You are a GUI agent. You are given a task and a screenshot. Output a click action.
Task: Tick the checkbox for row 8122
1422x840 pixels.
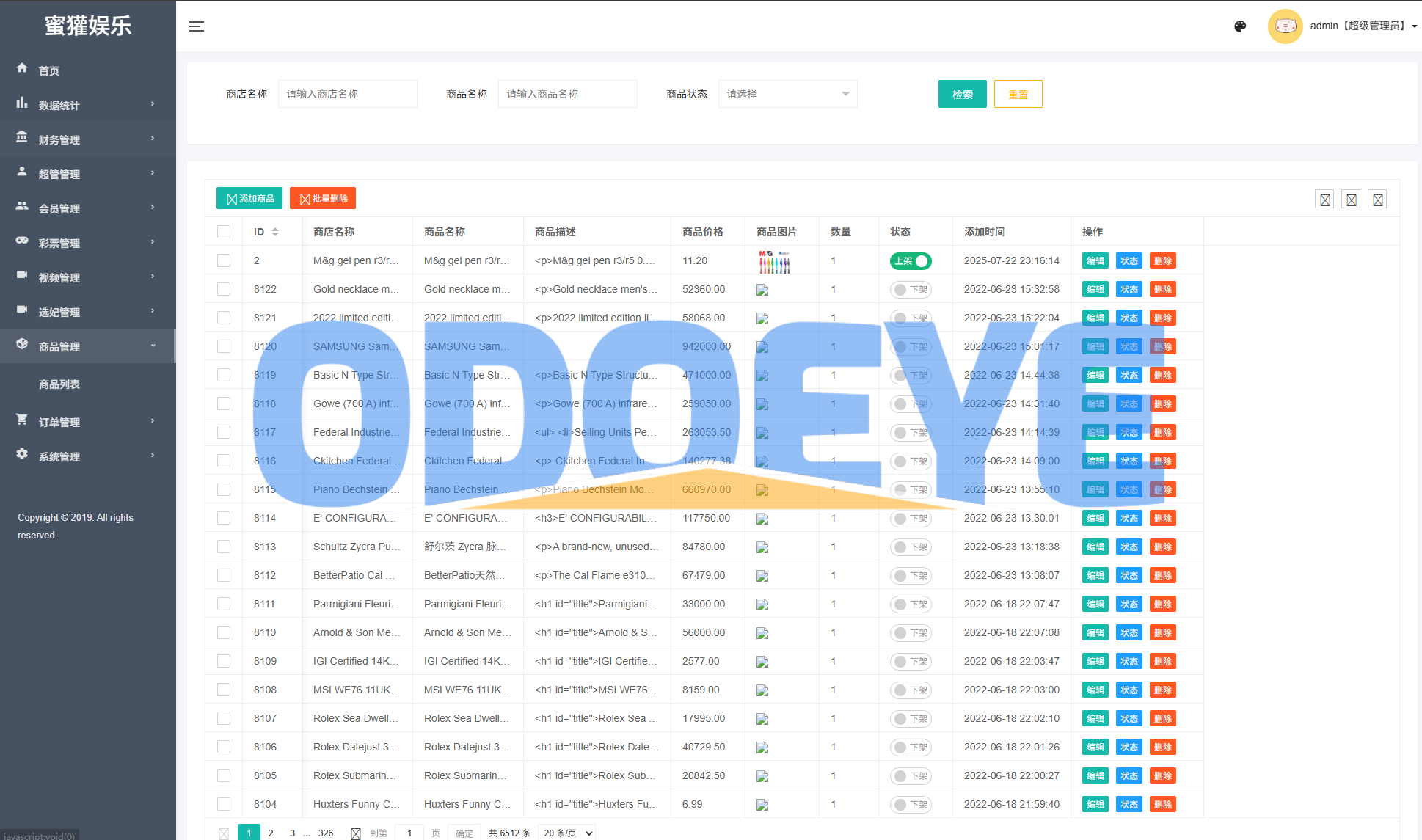coord(224,289)
